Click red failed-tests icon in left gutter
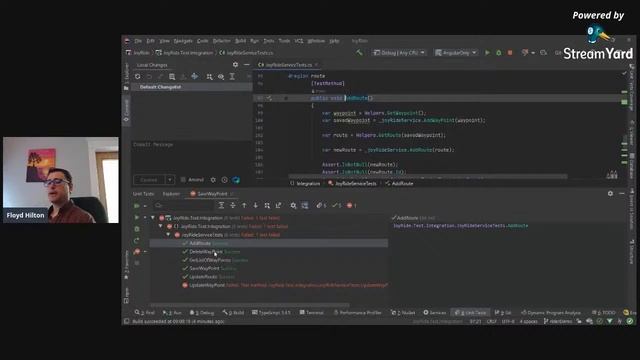 point(137,251)
